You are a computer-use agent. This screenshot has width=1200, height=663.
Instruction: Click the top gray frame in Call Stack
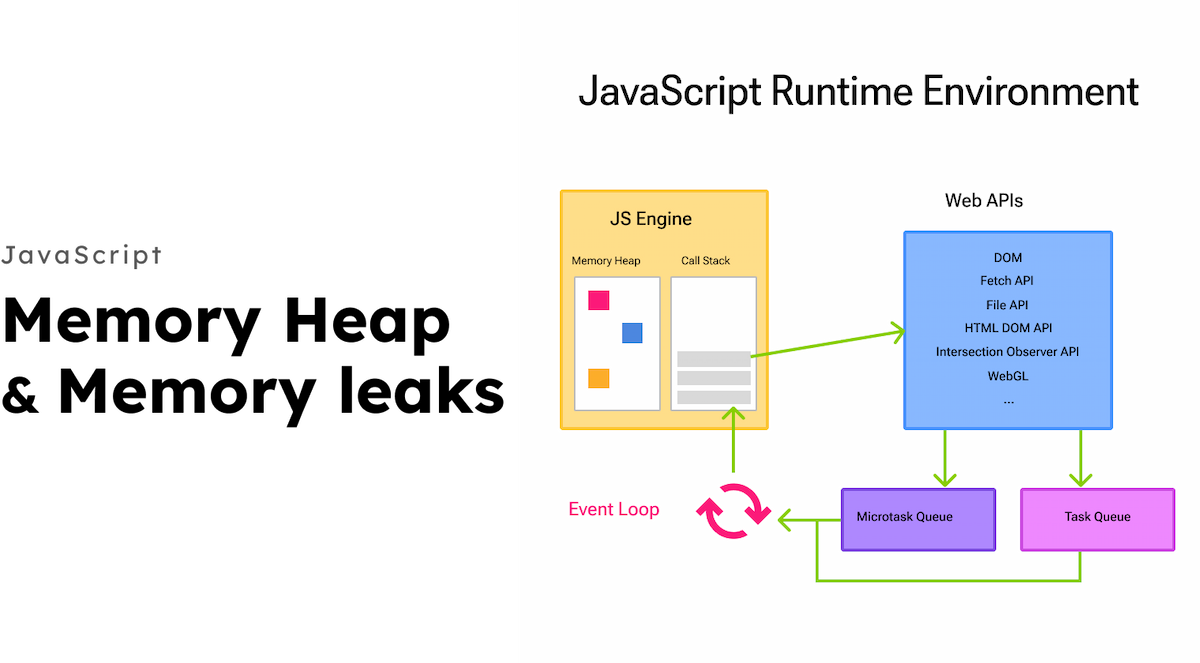[x=713, y=359]
